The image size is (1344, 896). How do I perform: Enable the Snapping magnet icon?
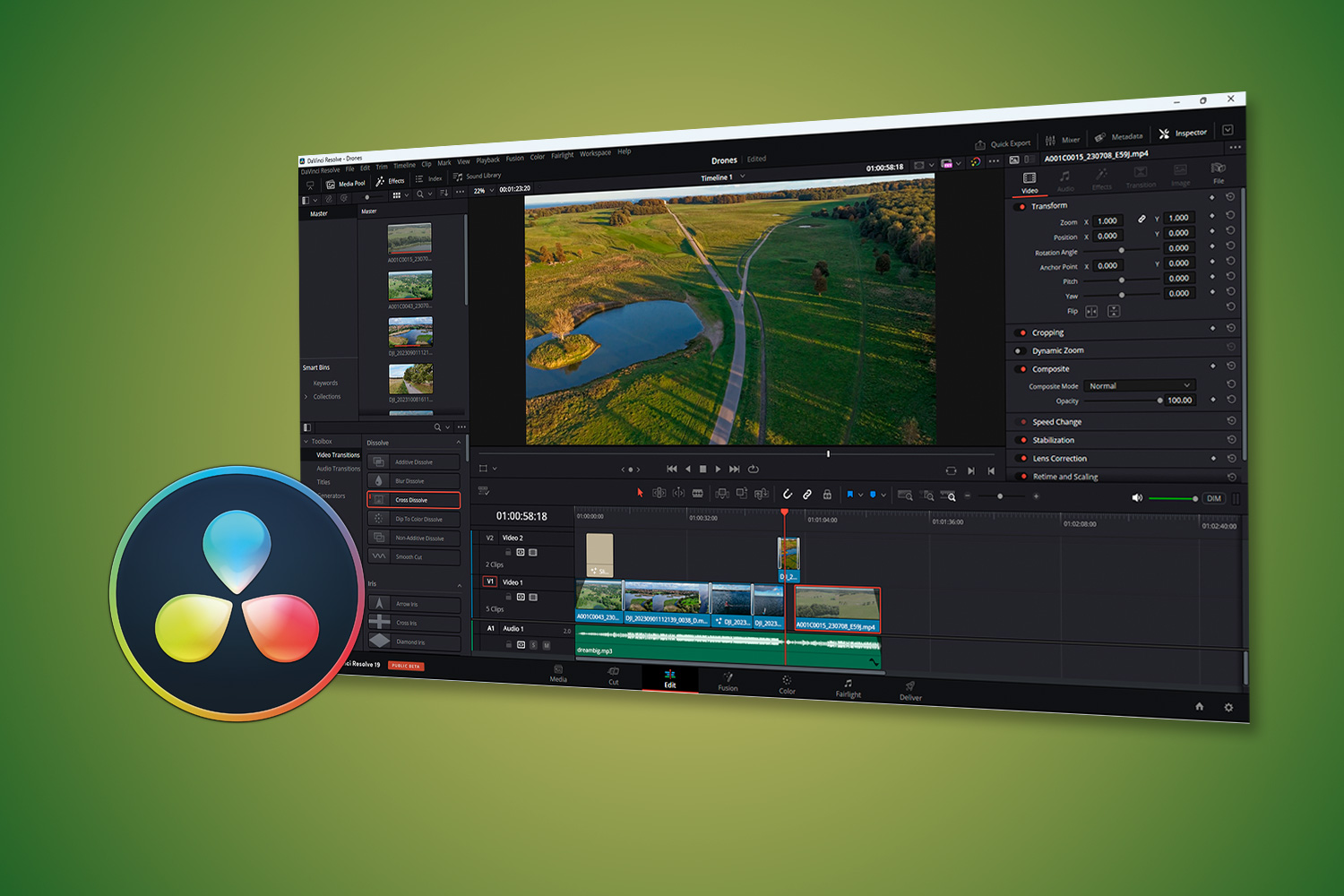click(788, 494)
